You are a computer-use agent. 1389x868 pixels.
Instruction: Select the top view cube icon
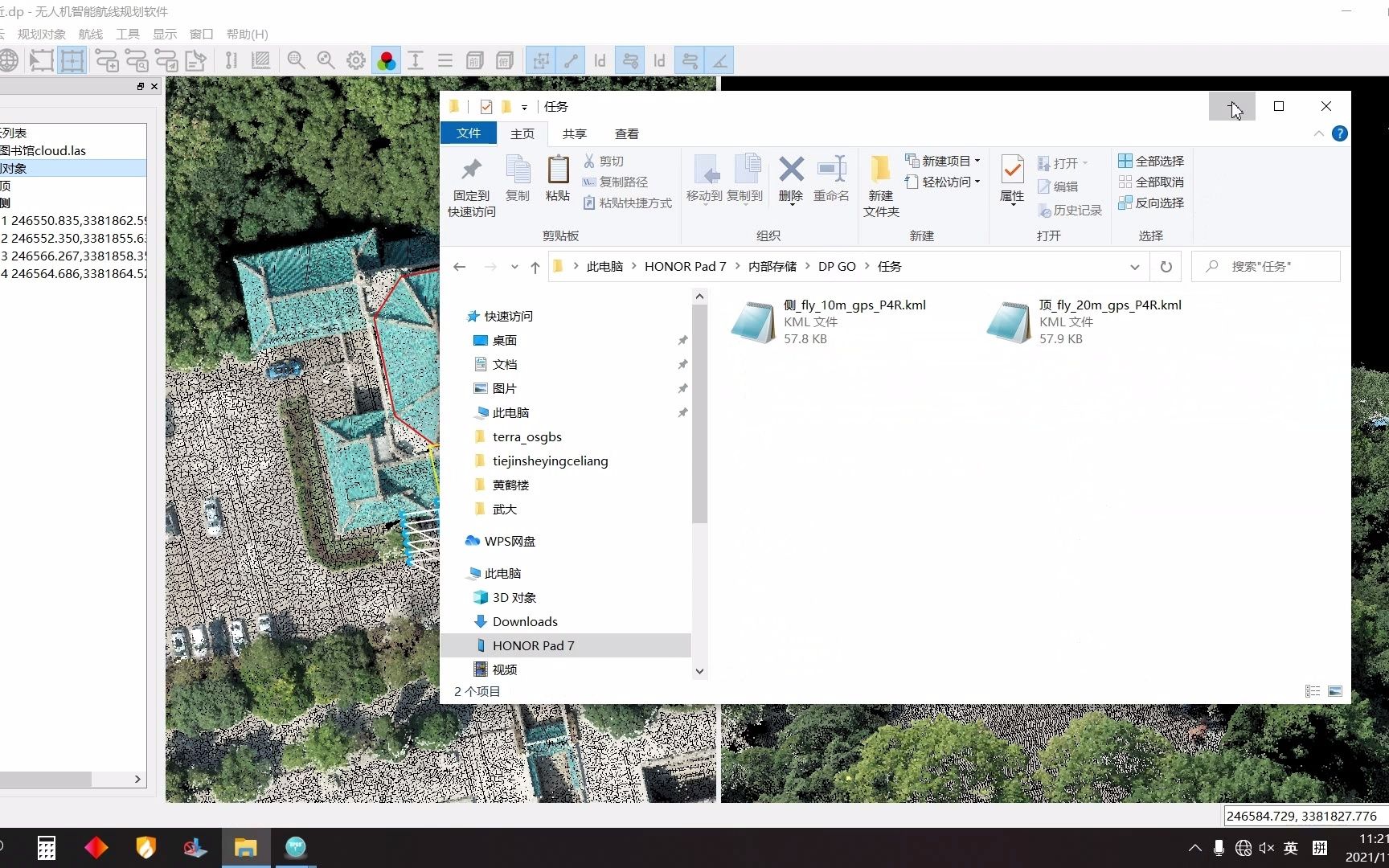click(505, 60)
